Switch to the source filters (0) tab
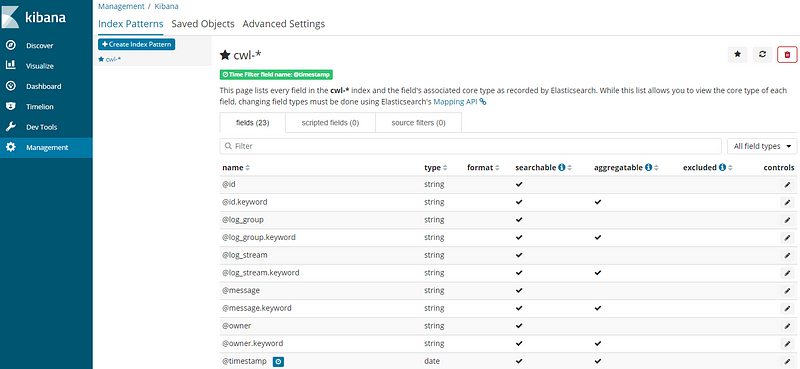Viewport: 800px width, 369px height. coord(418,123)
